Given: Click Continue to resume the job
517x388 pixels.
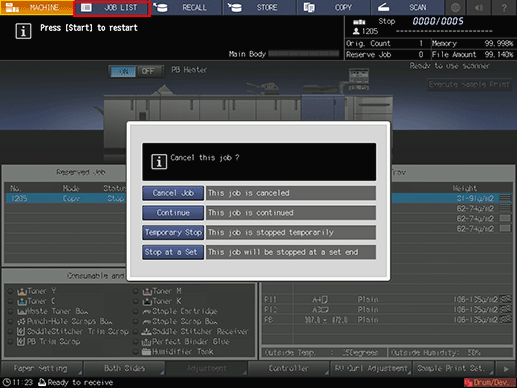Looking at the screenshot, I should (173, 213).
